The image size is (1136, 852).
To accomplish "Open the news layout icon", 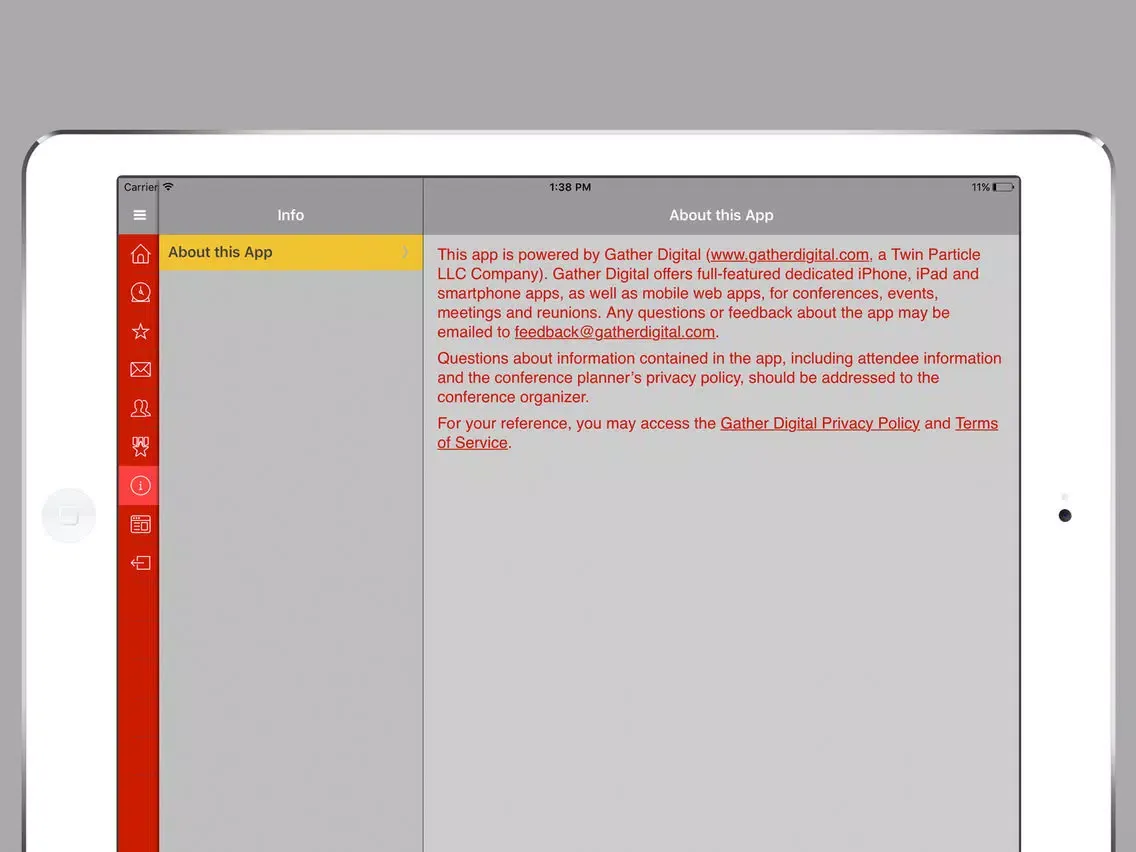I will tap(140, 524).
